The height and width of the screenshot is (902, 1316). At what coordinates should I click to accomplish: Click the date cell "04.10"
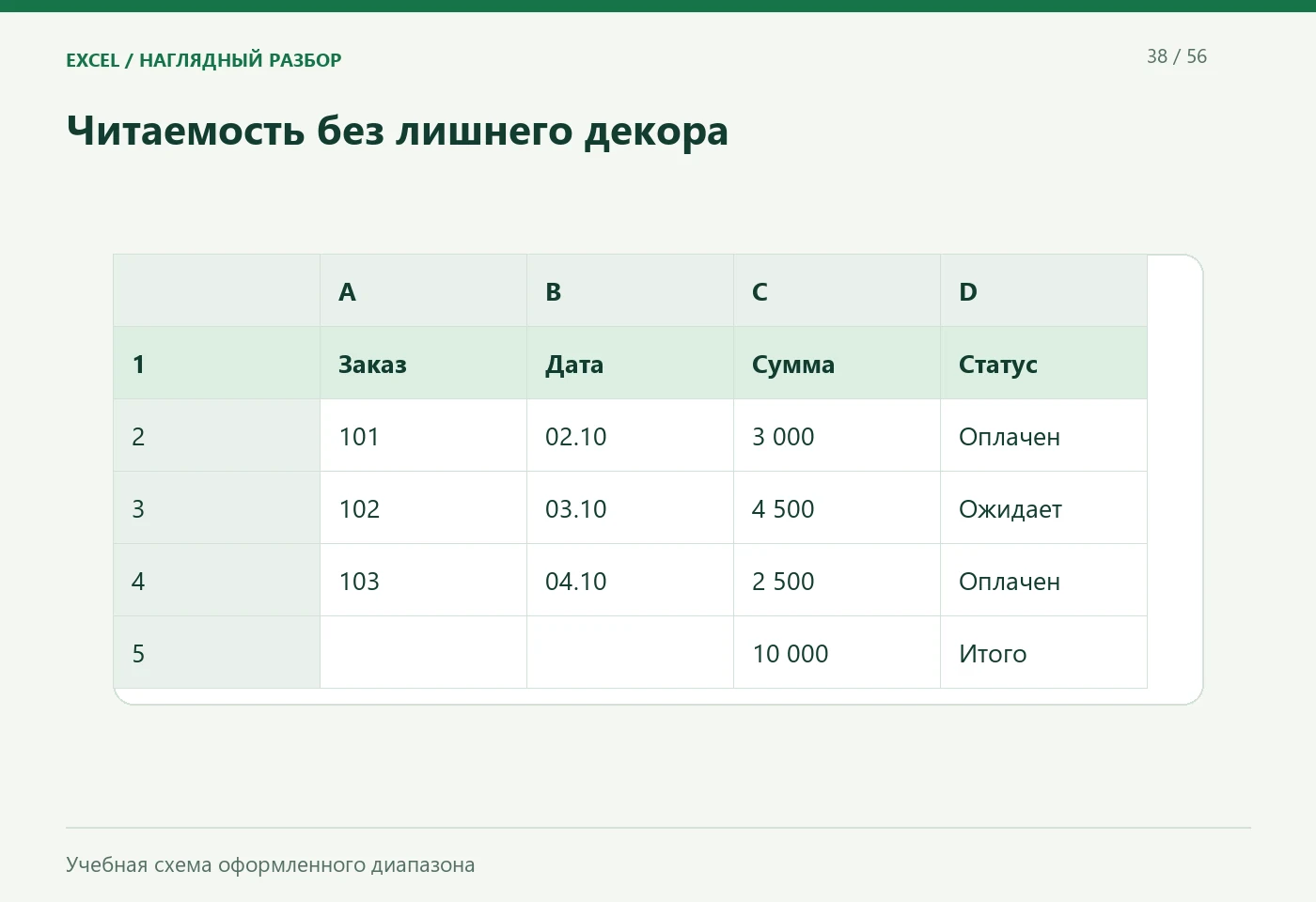pyautogui.click(x=630, y=581)
